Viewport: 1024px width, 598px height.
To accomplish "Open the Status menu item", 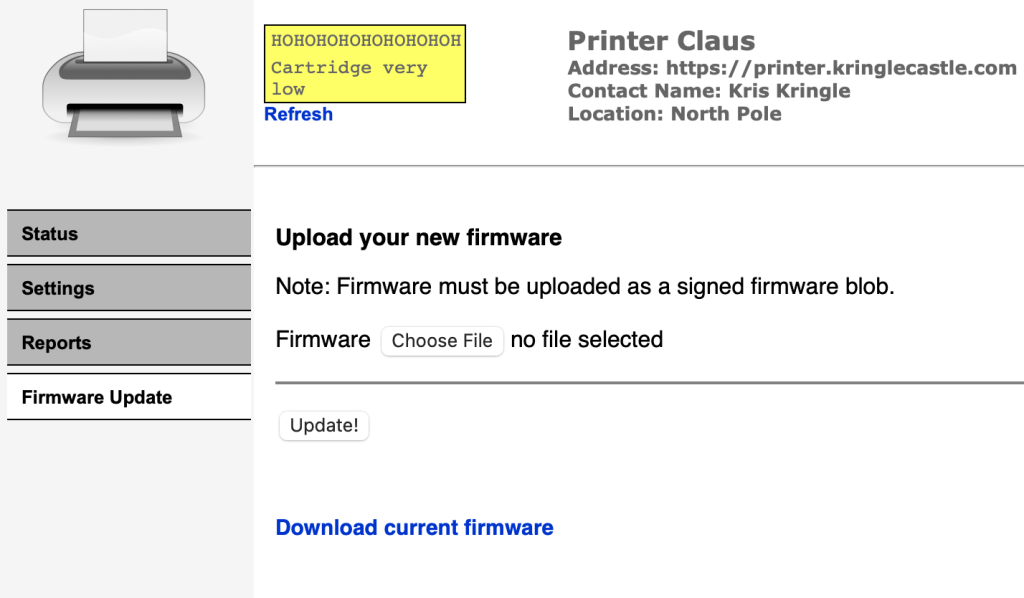I will pyautogui.click(x=128, y=234).
